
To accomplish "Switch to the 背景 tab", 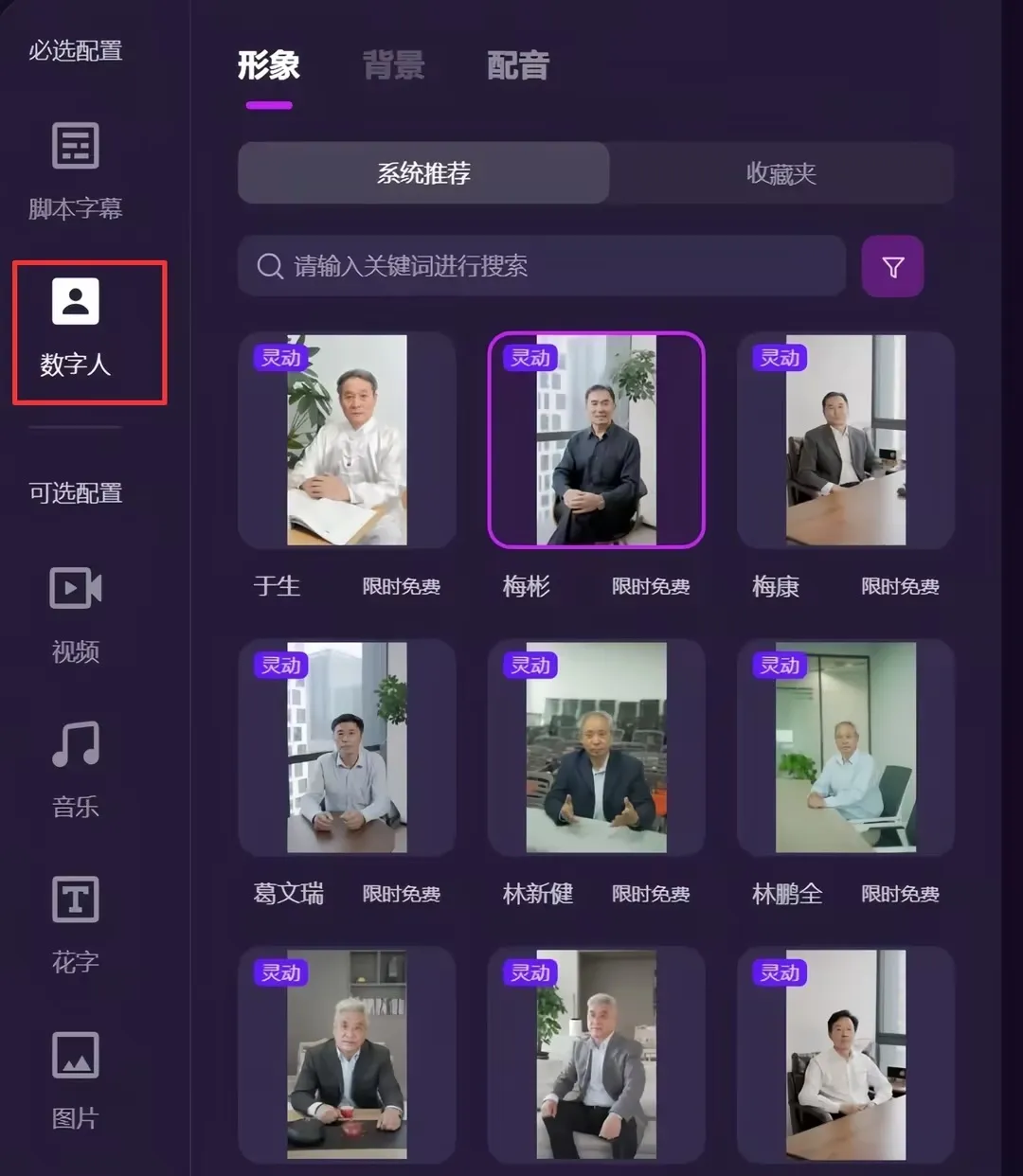I will (x=394, y=65).
